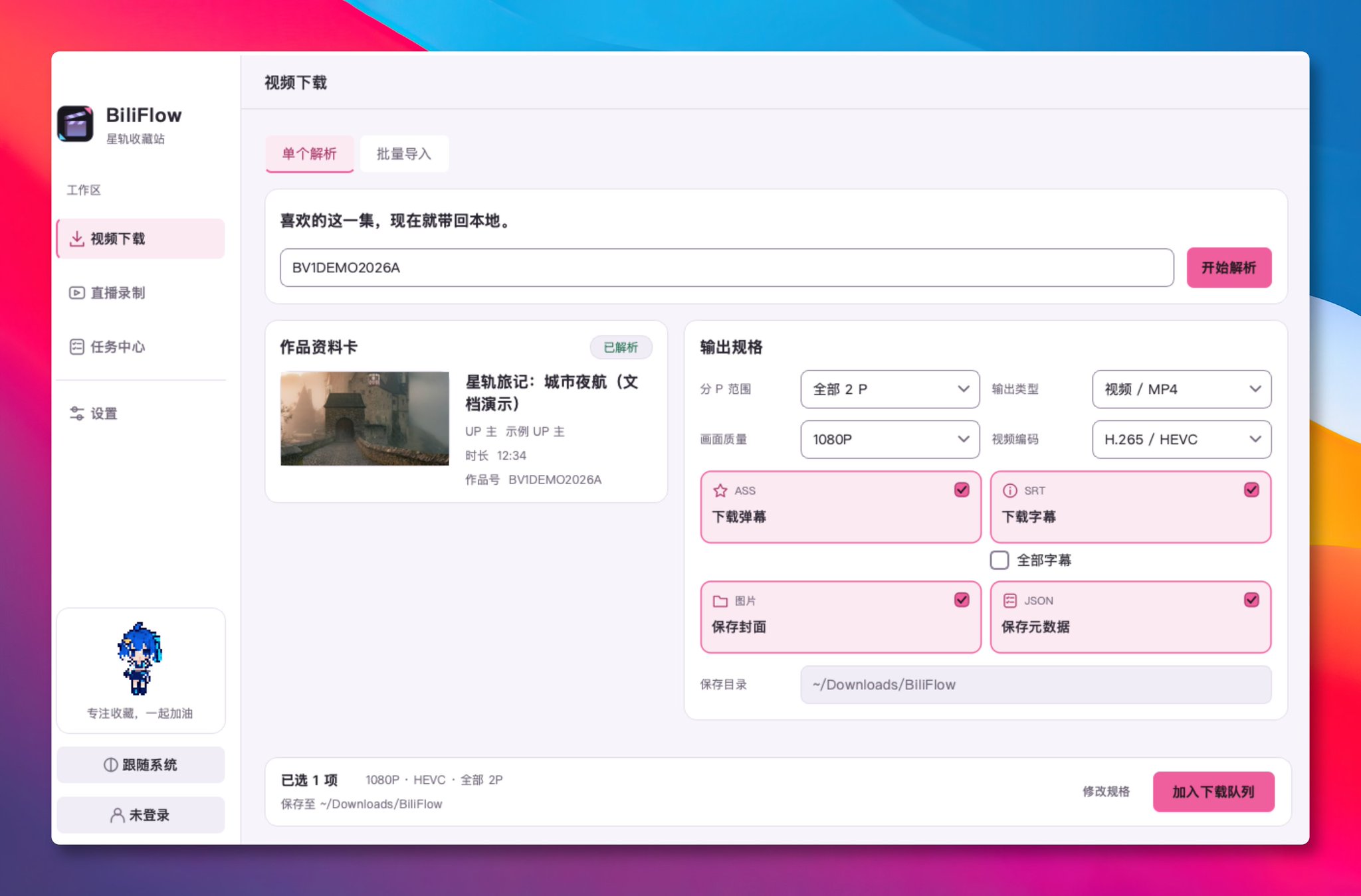Click the 作品号 BV1DEMO2026A text in the info card

[533, 480]
